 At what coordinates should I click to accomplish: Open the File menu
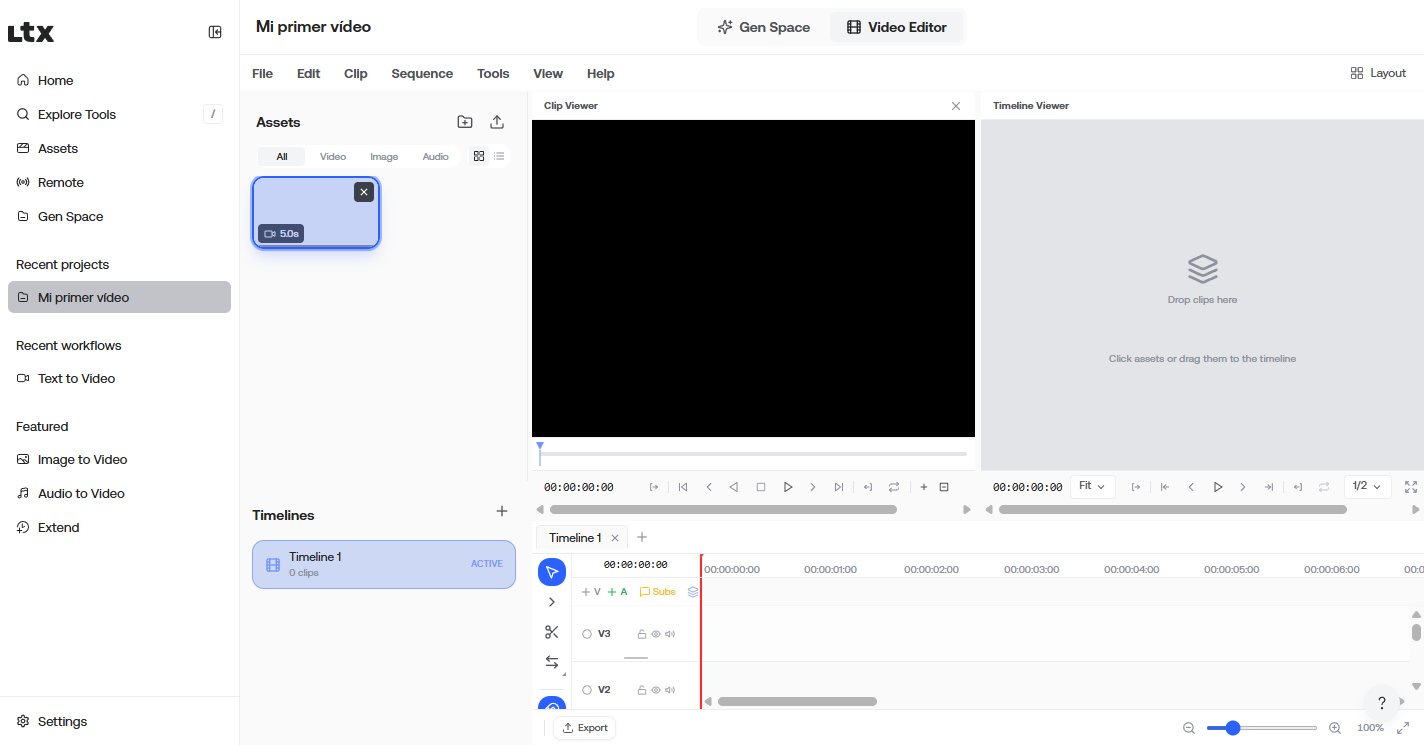(262, 74)
